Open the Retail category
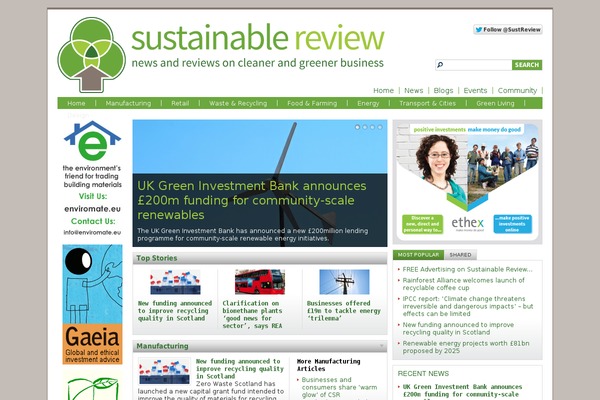 pos(180,103)
